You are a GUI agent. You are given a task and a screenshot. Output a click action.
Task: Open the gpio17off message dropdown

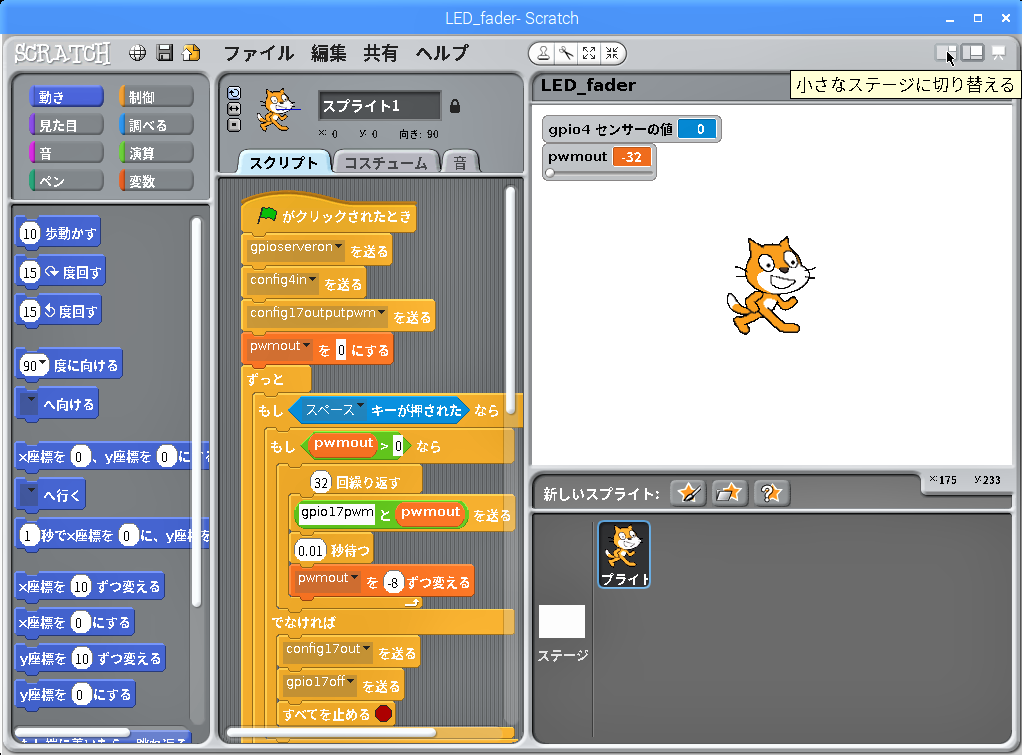pos(351,681)
